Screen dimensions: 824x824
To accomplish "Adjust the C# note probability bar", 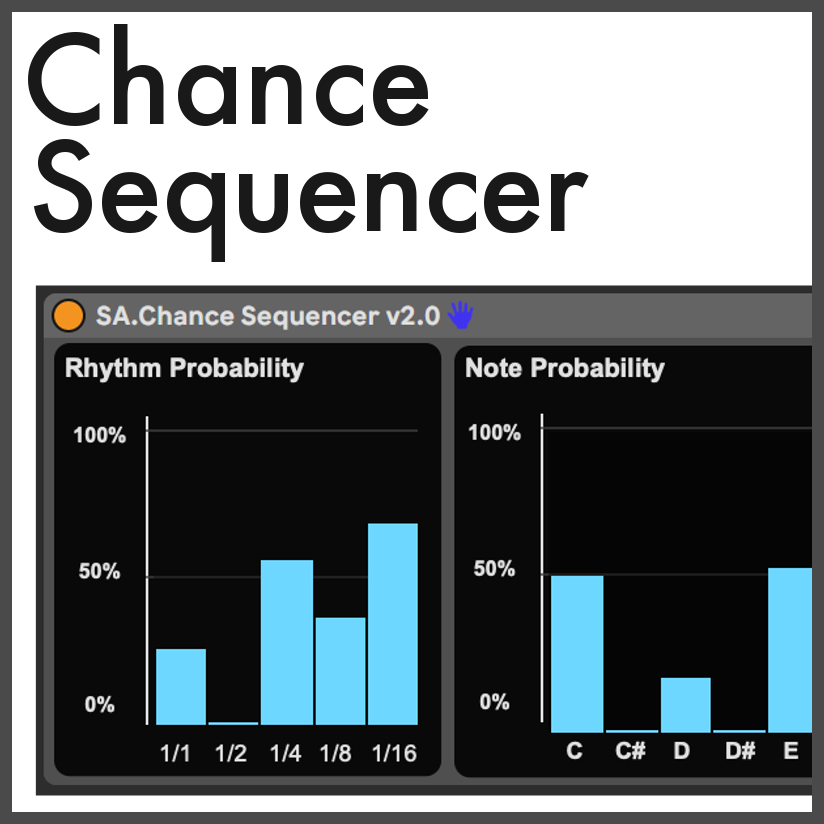I will [x=631, y=731].
